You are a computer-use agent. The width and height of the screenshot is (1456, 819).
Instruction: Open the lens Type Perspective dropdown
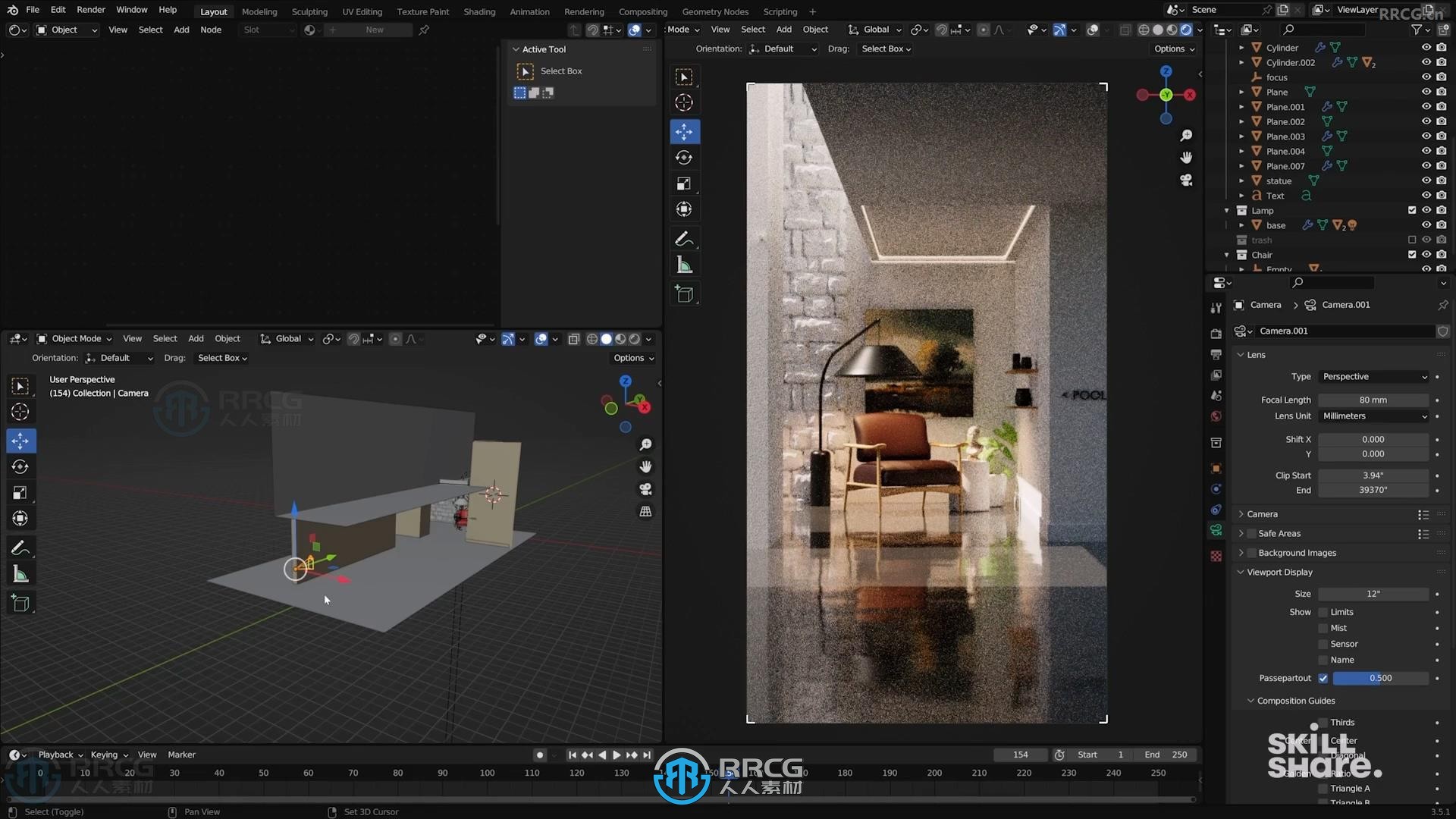coord(1374,377)
